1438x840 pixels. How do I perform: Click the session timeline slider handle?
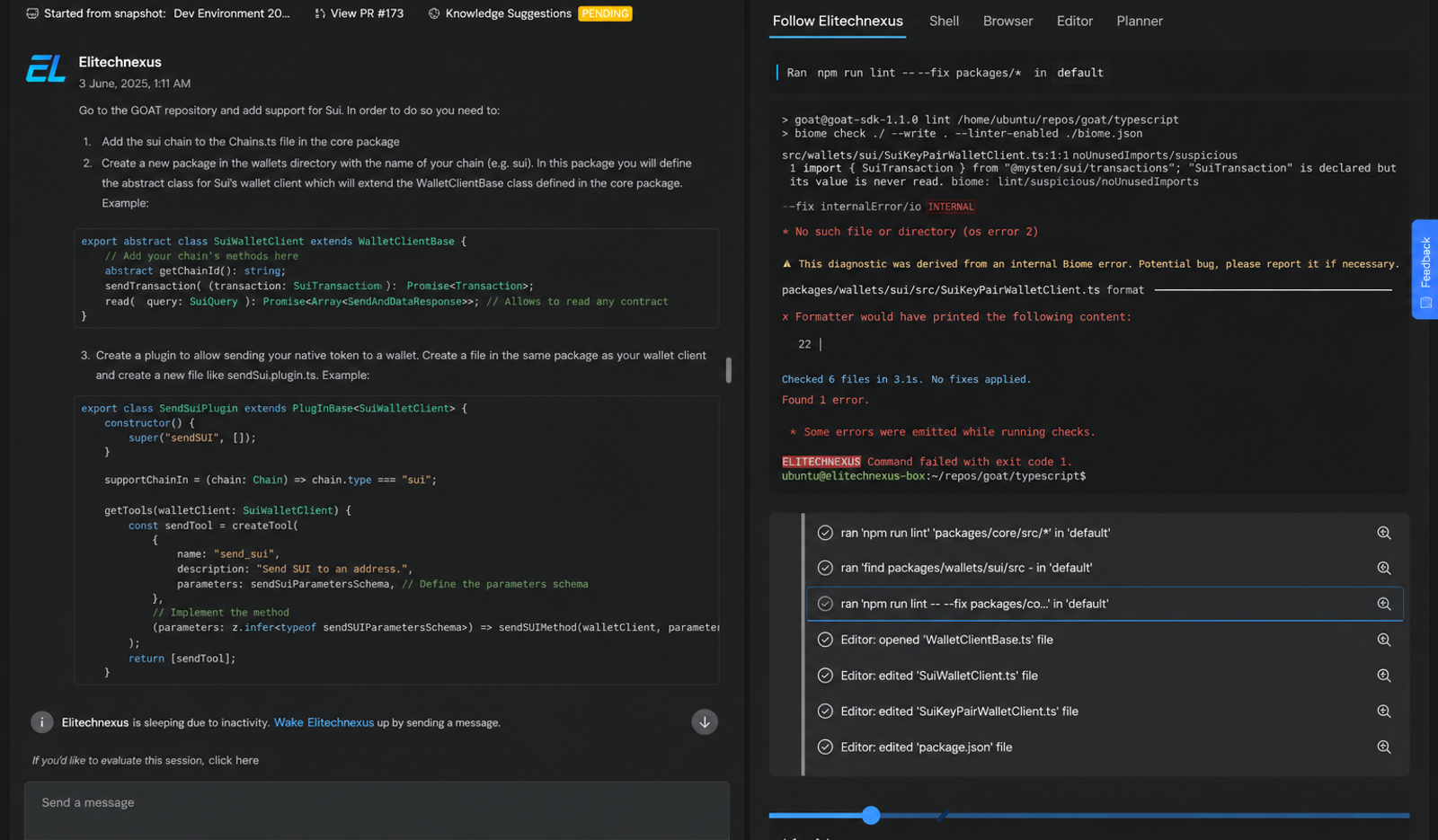871,816
